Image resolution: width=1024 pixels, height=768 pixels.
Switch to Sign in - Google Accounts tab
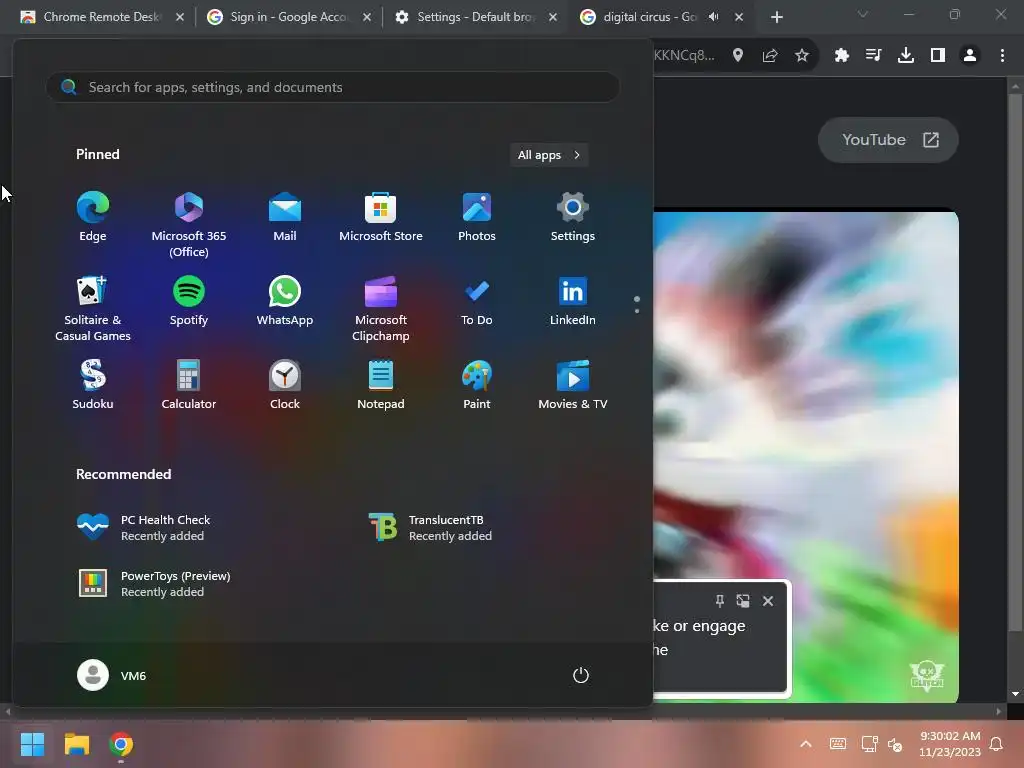click(x=290, y=17)
